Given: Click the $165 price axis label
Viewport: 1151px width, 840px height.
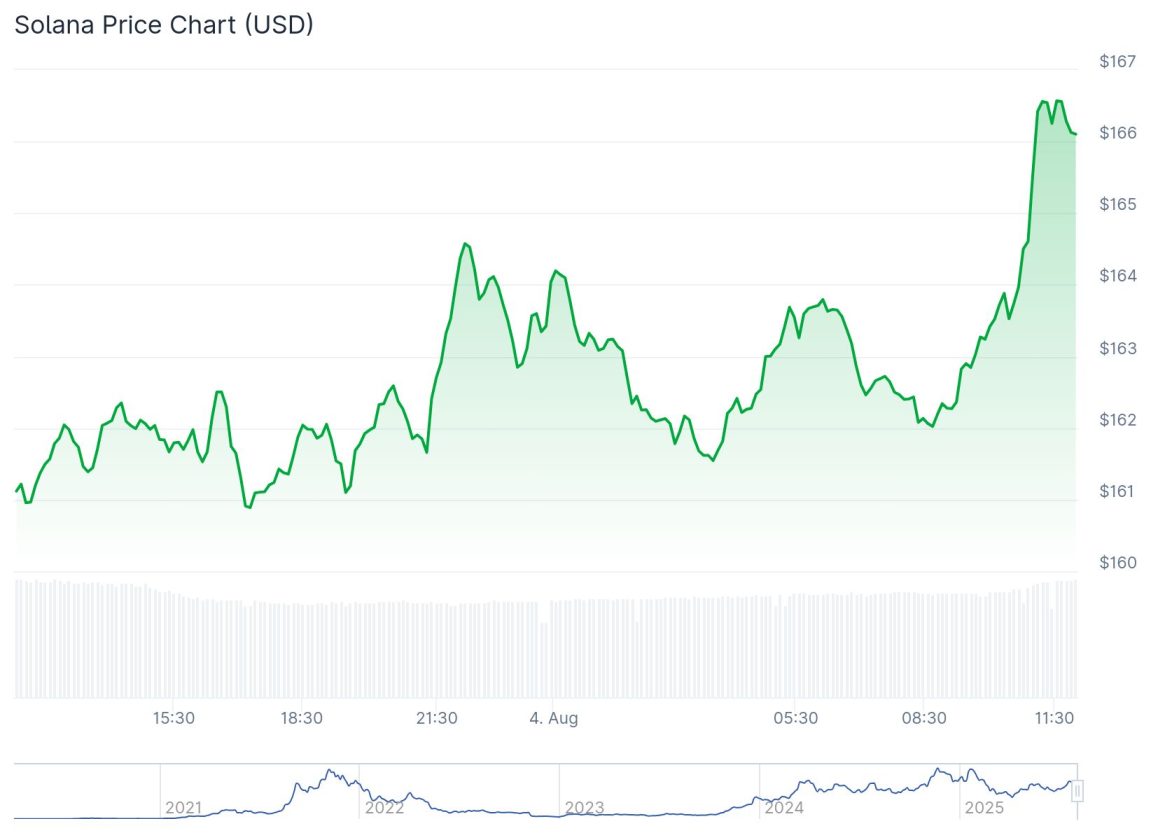Looking at the screenshot, I should (1117, 203).
